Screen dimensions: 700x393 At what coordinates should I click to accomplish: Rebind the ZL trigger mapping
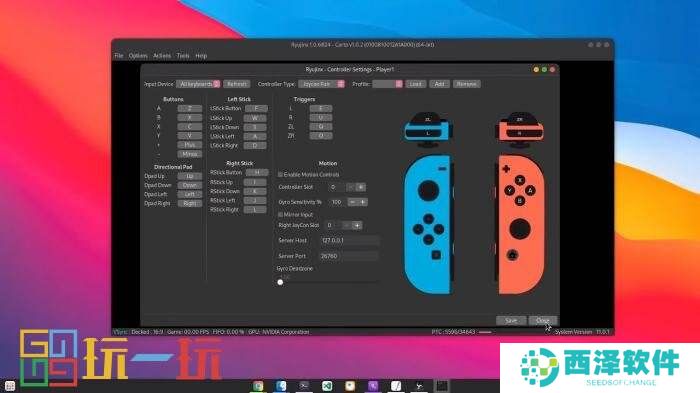[321, 127]
